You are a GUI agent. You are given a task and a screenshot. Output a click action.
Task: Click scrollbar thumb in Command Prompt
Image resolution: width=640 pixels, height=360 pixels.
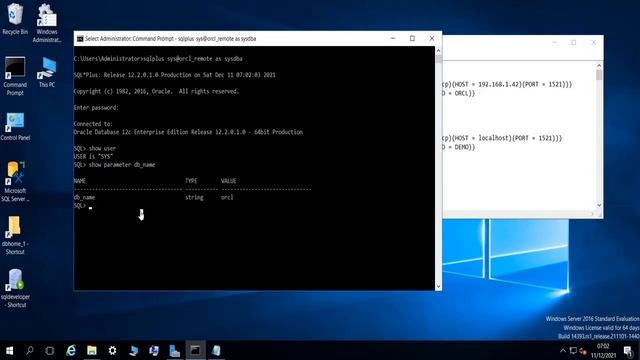coord(438,59)
